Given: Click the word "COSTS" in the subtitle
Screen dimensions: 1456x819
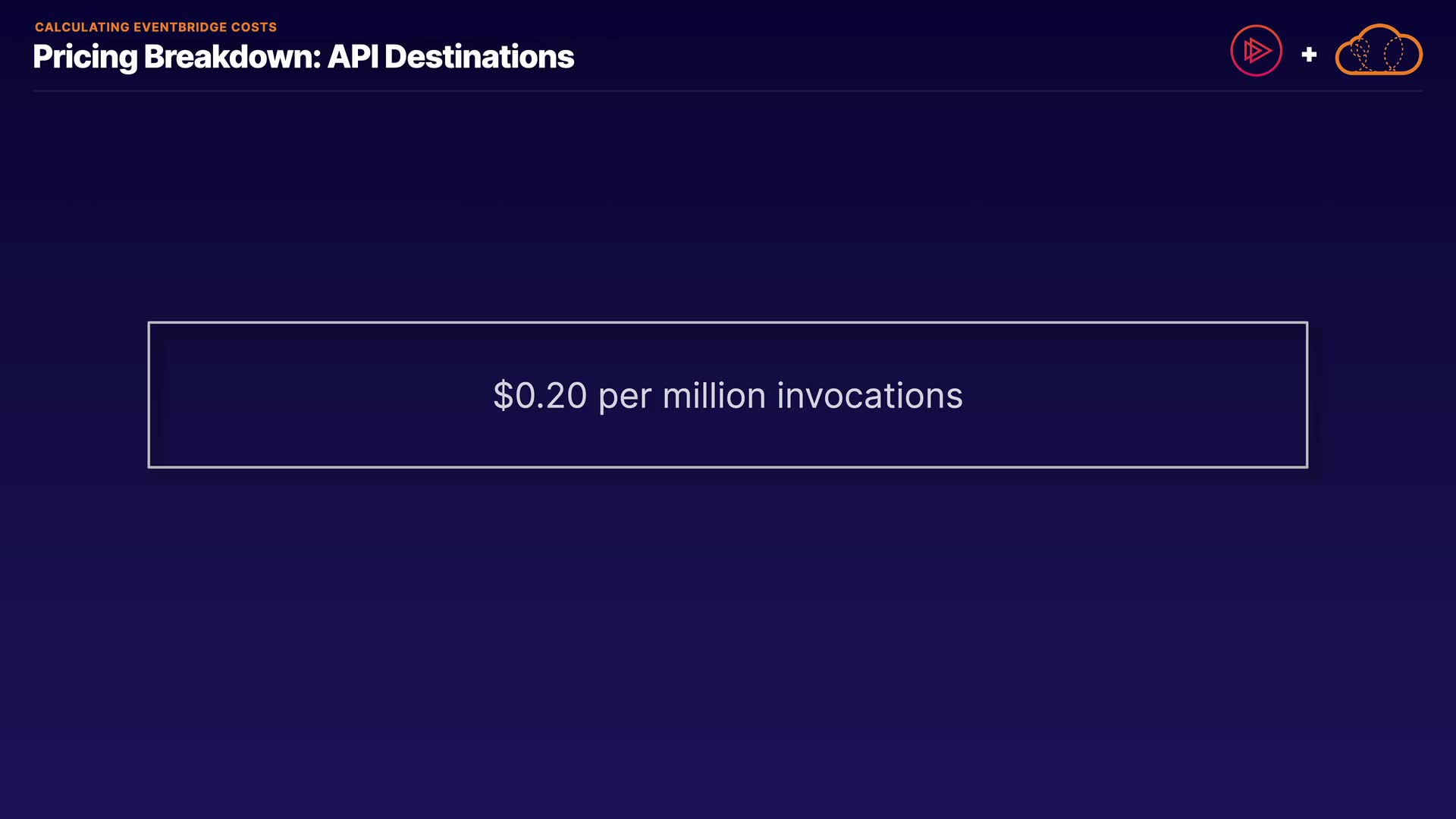Looking at the screenshot, I should [254, 27].
